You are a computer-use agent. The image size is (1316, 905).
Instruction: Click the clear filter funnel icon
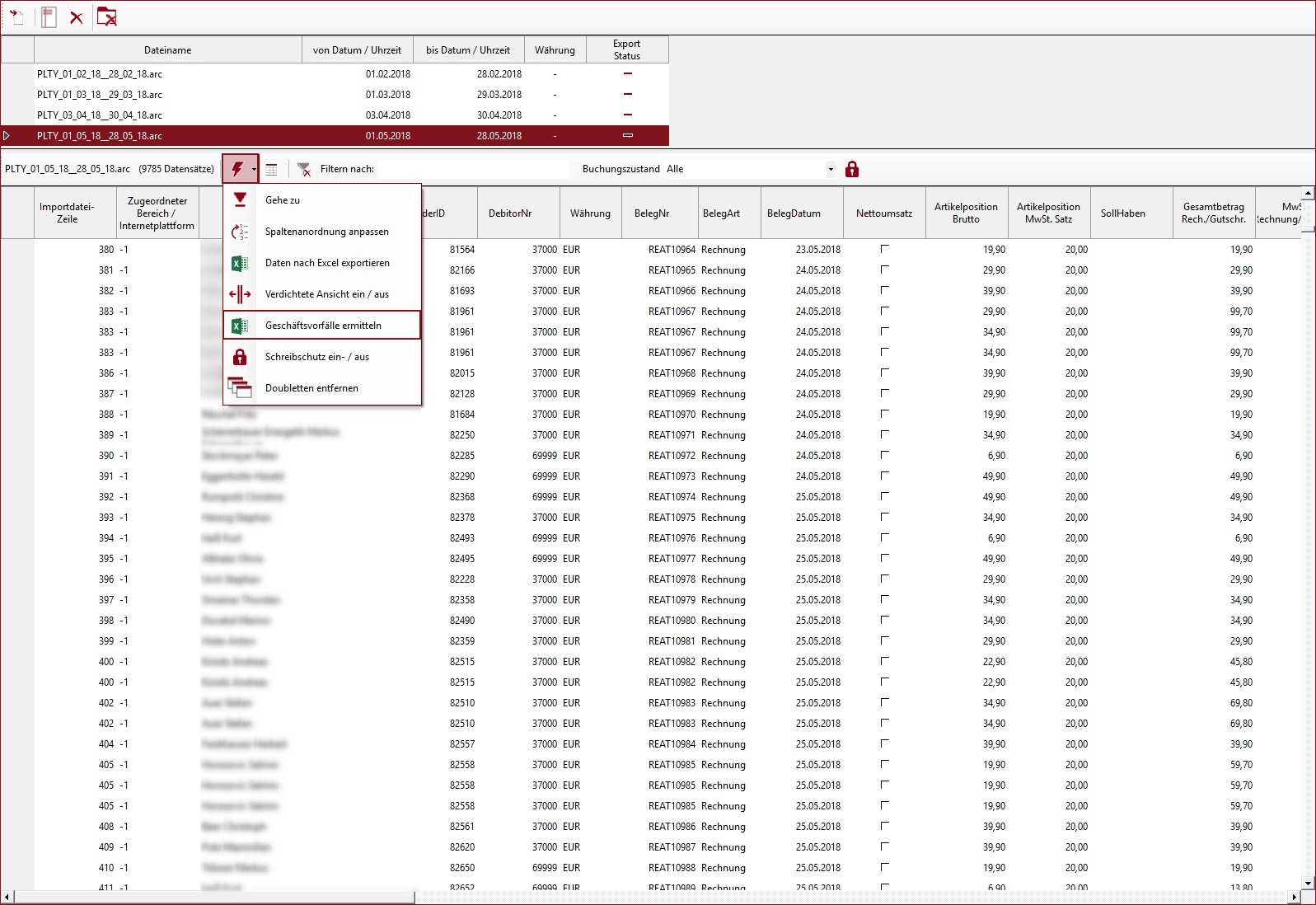coord(304,169)
